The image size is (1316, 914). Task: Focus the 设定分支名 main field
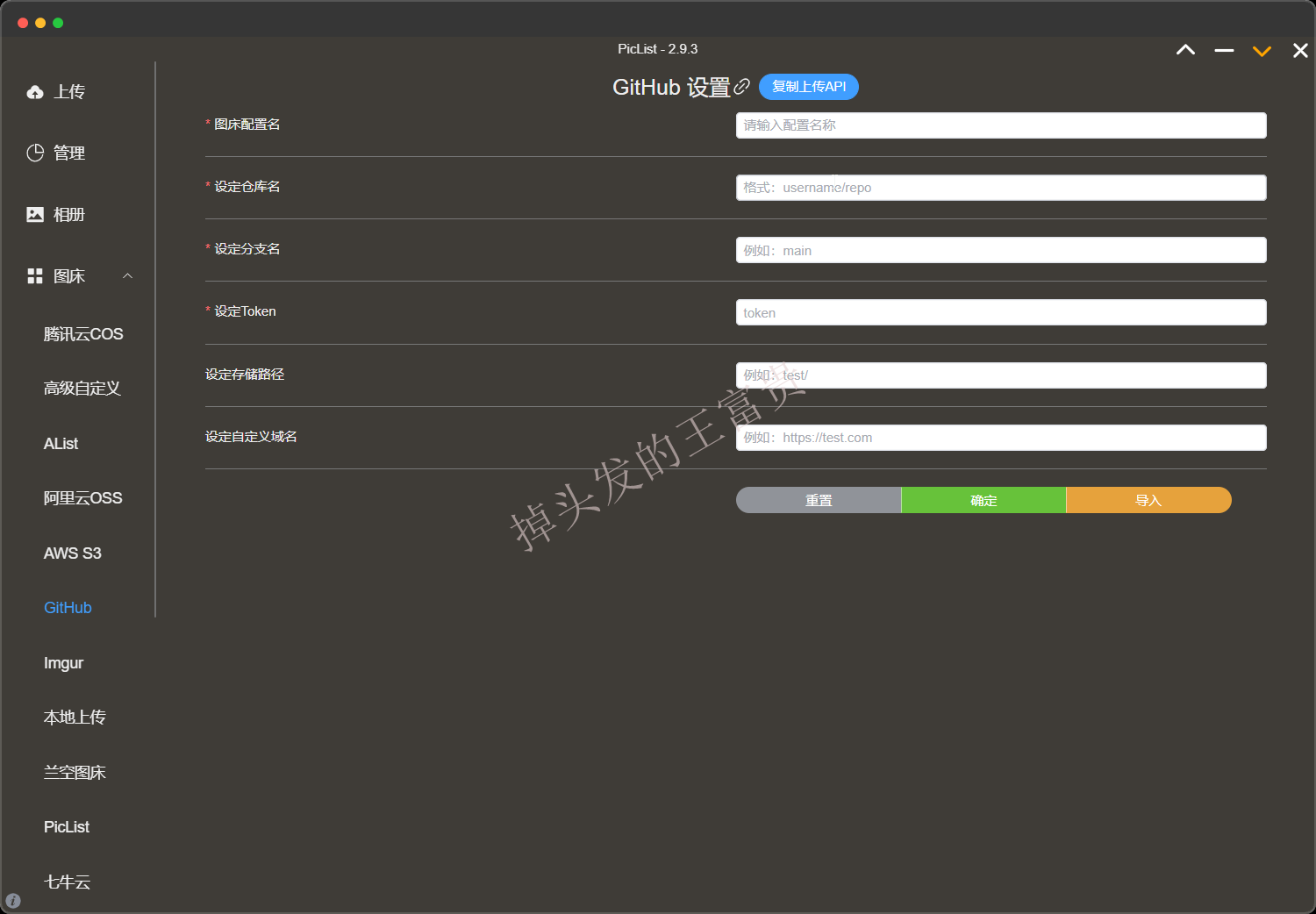[x=1001, y=250]
